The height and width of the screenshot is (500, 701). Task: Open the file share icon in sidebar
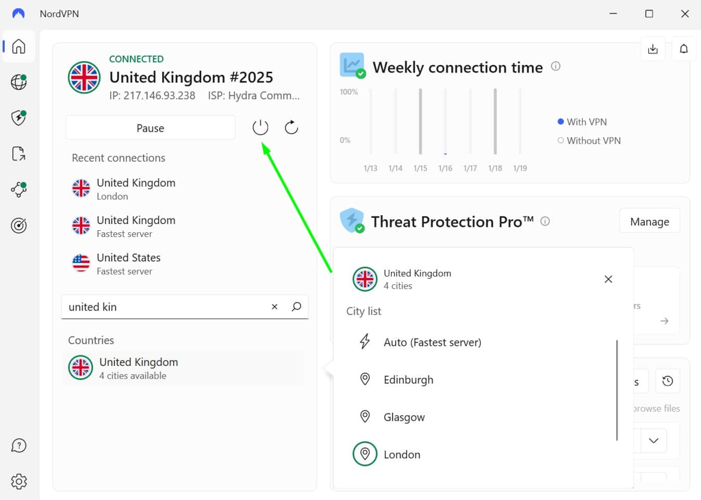click(x=19, y=154)
